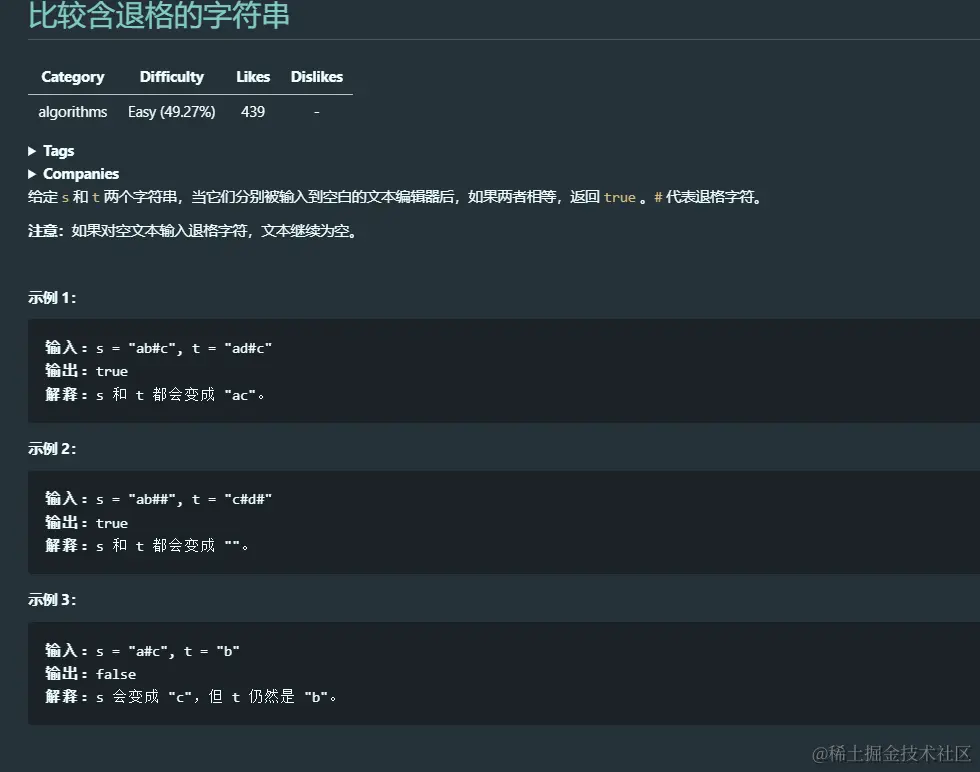
Task: Select the inline code token true
Action: (x=620, y=197)
